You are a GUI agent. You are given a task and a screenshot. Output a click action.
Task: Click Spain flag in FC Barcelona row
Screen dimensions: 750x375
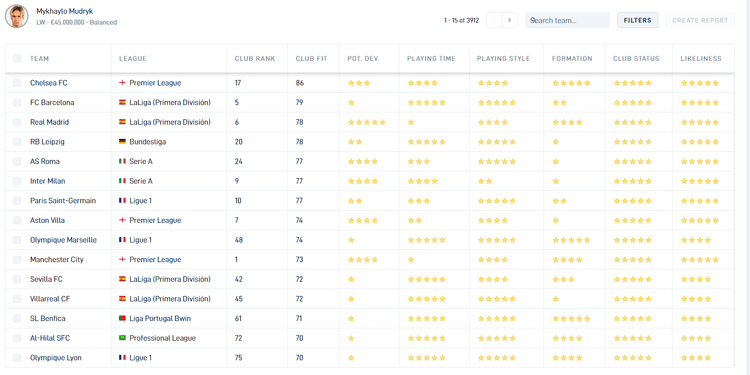[x=122, y=102]
